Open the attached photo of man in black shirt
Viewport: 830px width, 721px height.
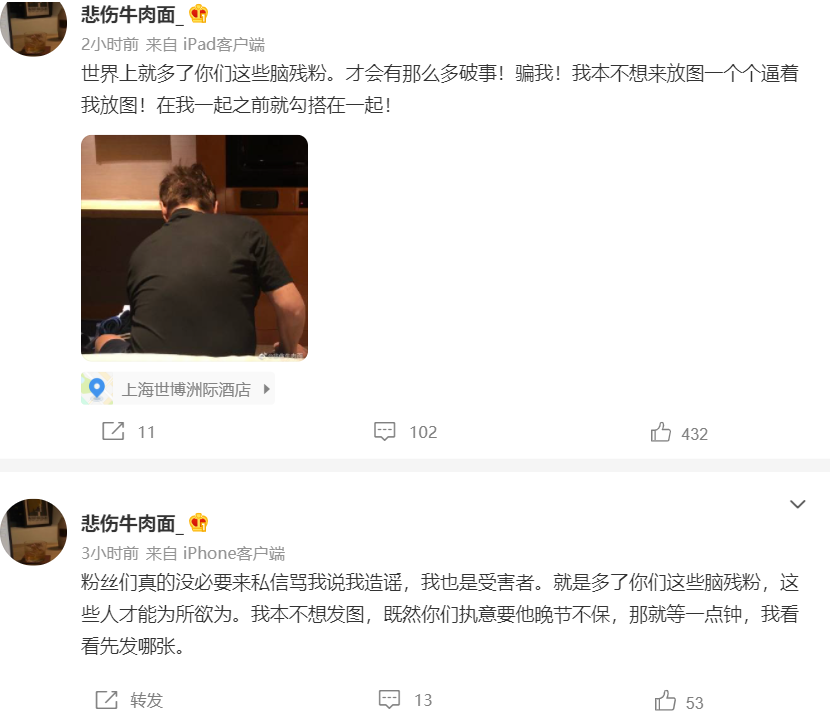point(194,248)
